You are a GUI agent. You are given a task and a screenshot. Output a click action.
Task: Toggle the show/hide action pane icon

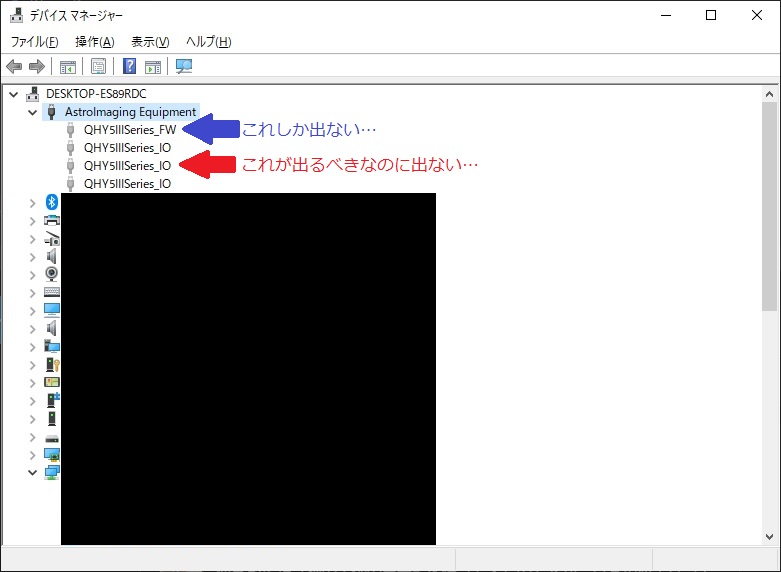153,66
